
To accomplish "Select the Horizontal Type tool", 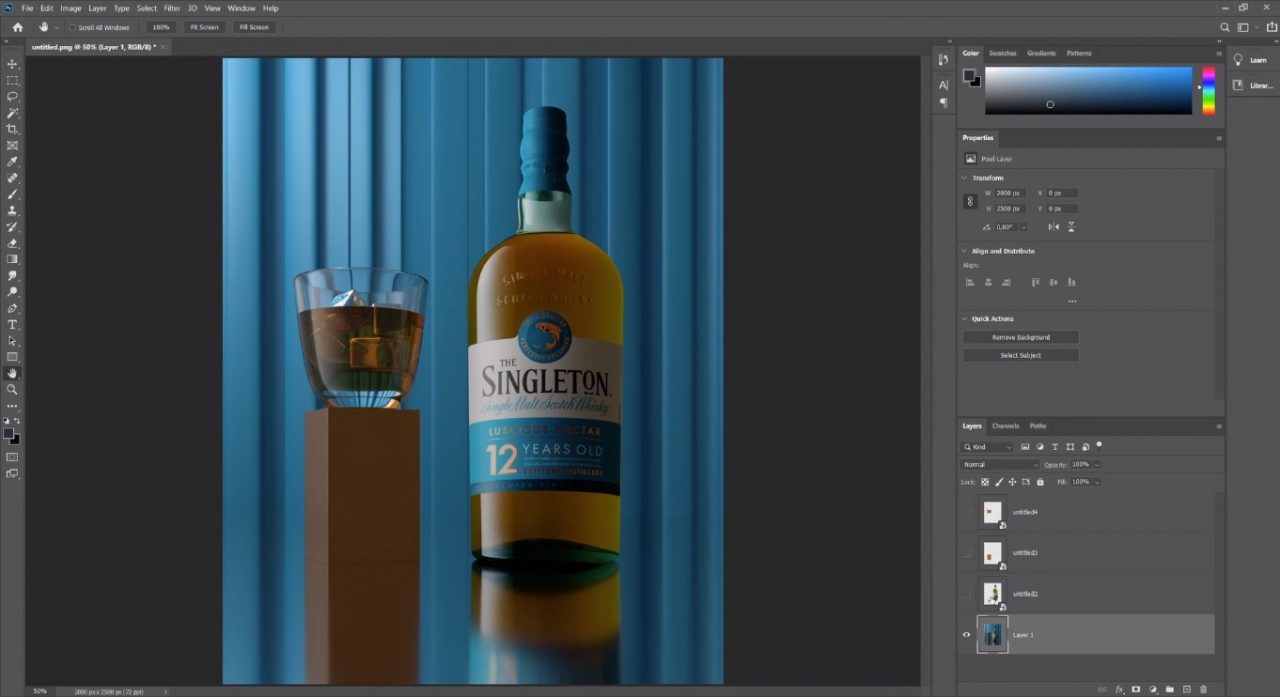I will [x=12, y=324].
